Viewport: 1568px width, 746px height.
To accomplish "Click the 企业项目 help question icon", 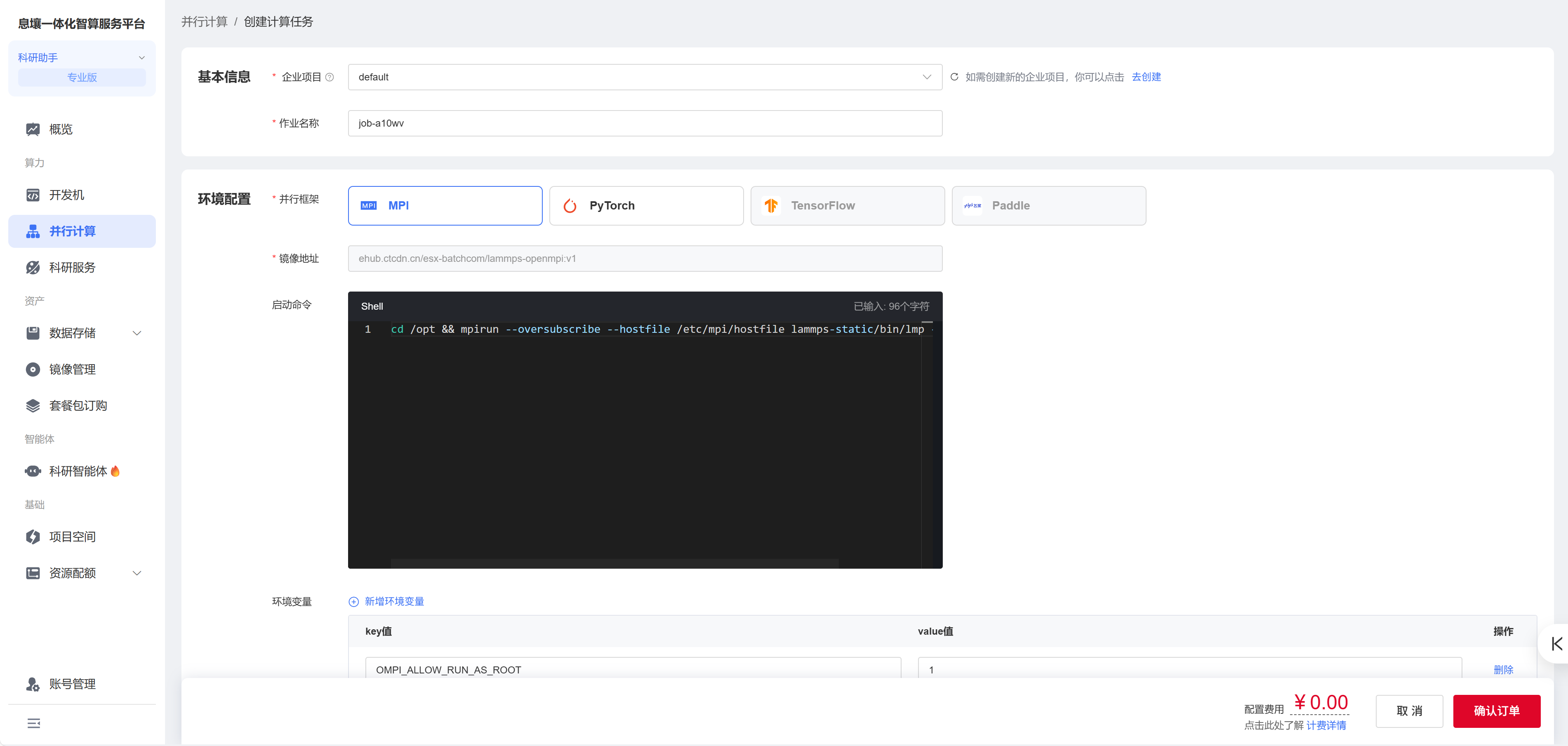I will [x=329, y=77].
